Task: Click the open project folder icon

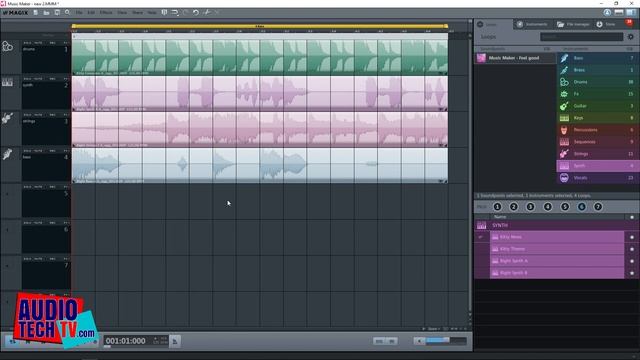Action: (47, 13)
